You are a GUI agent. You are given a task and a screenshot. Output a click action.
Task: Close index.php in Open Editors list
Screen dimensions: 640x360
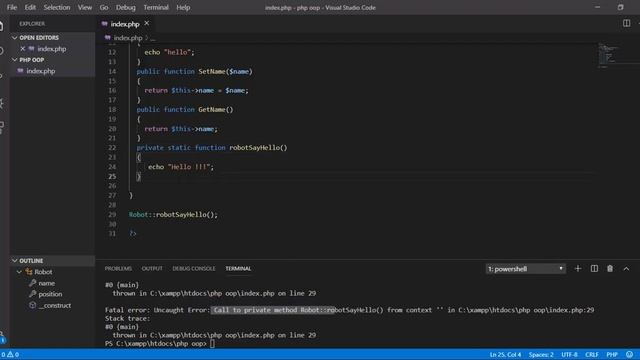point(22,49)
